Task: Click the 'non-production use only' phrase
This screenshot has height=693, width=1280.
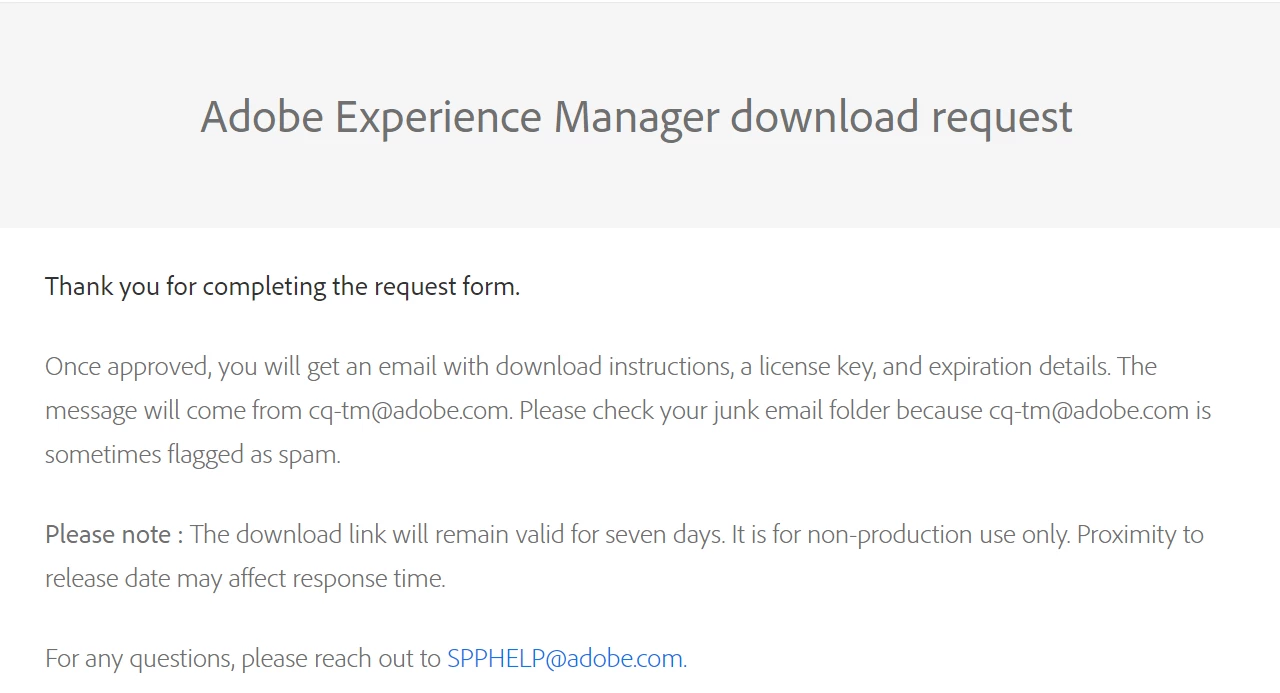Action: click(x=938, y=534)
